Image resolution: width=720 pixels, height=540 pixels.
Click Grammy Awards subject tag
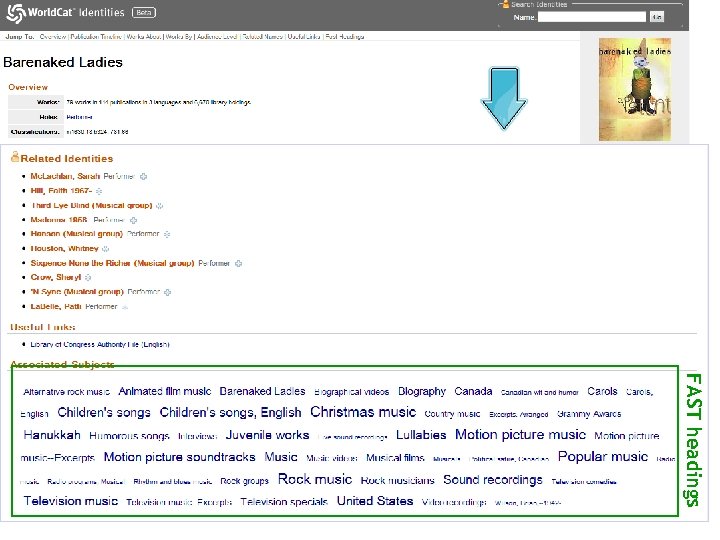click(x=589, y=414)
